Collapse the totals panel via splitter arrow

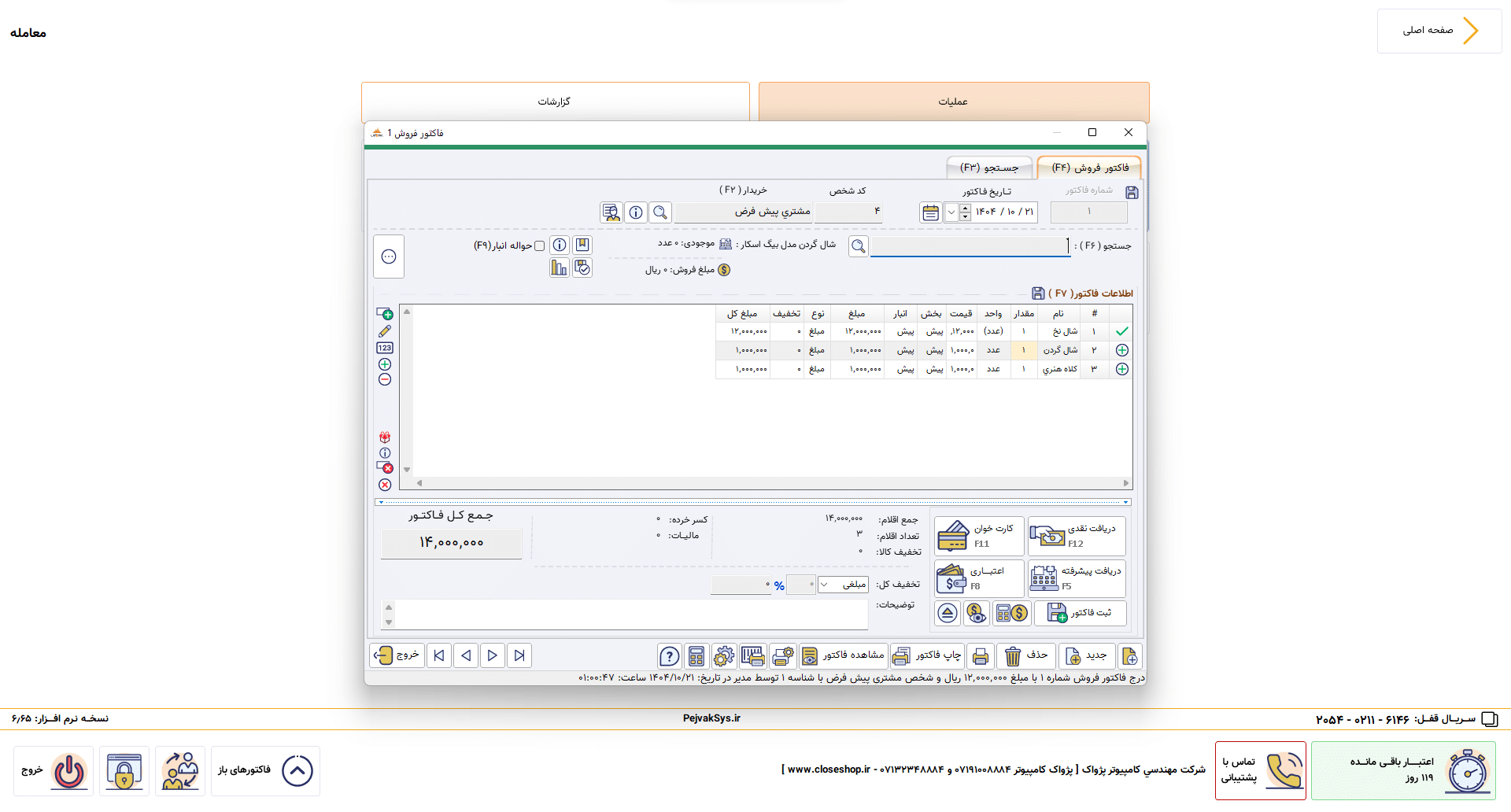pyautogui.click(x=1126, y=502)
